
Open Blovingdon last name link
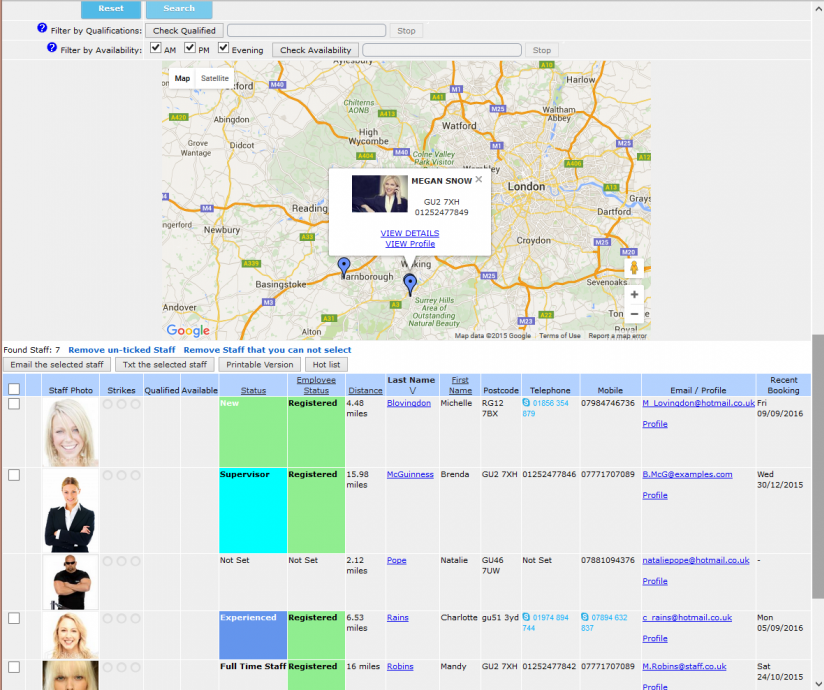(x=409, y=403)
